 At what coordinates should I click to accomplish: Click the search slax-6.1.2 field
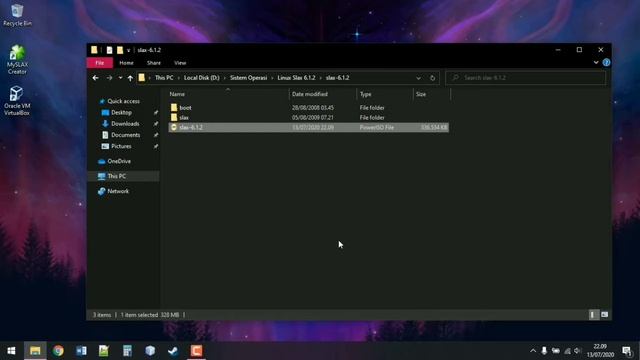pos(525,78)
